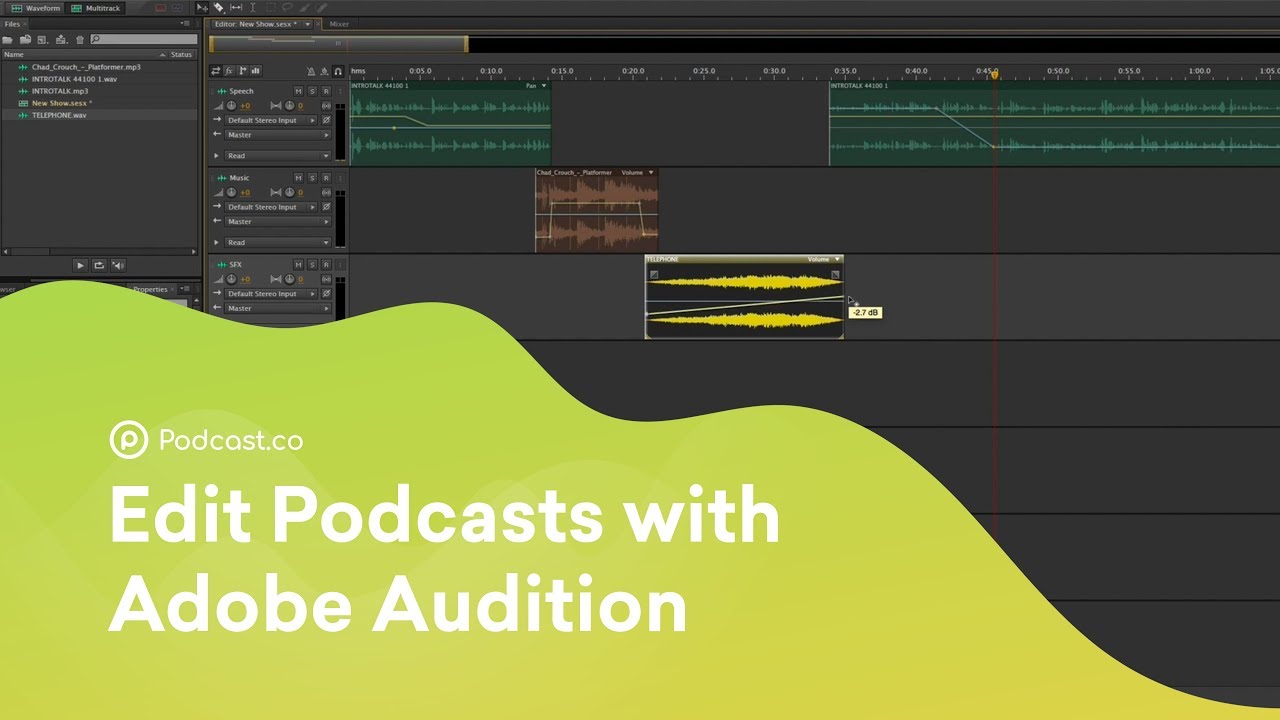The width and height of the screenshot is (1280, 720).
Task: Click the Open File folder icon
Action: 8,39
